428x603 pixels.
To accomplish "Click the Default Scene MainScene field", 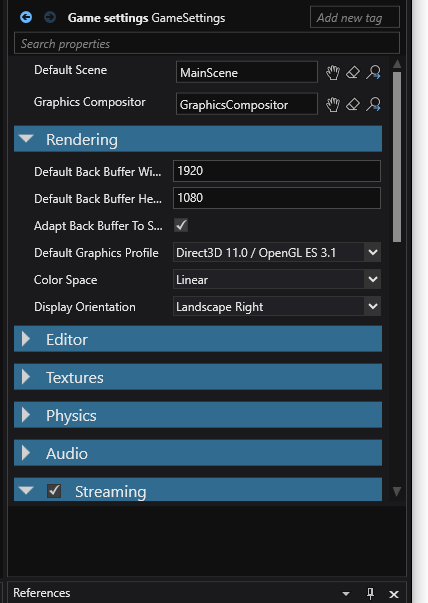I will pos(247,72).
